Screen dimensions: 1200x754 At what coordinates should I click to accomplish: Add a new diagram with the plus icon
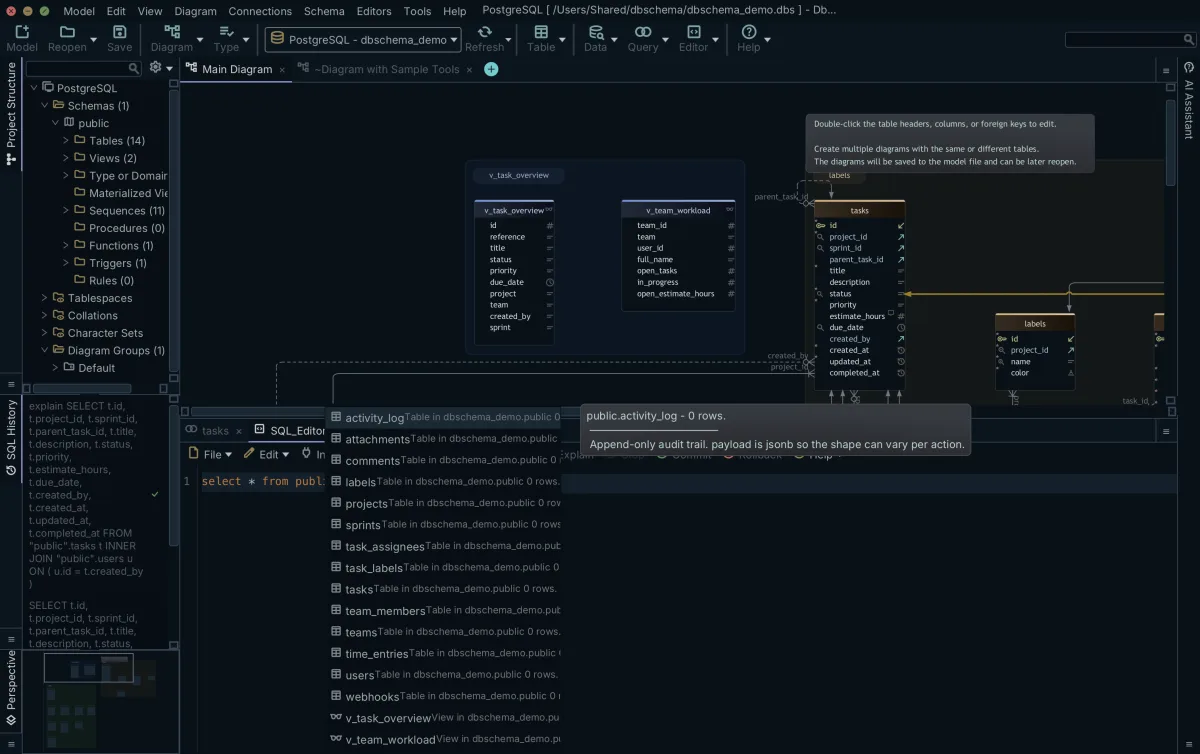point(491,69)
